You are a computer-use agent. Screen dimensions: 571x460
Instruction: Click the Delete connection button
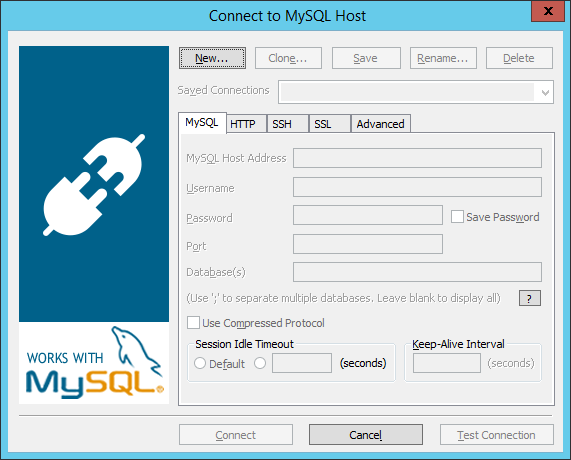coord(519,58)
